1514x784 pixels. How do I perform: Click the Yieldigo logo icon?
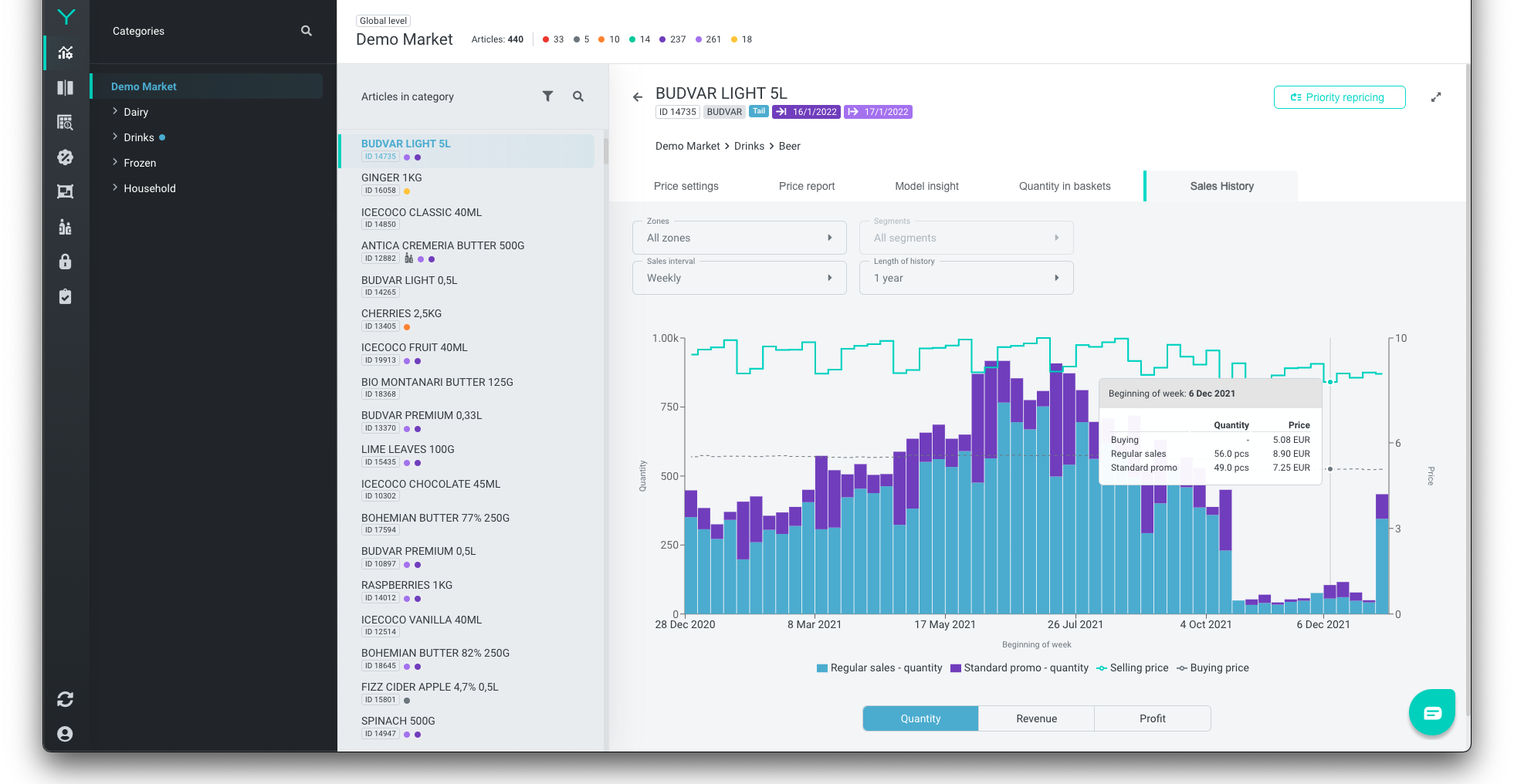point(66,16)
